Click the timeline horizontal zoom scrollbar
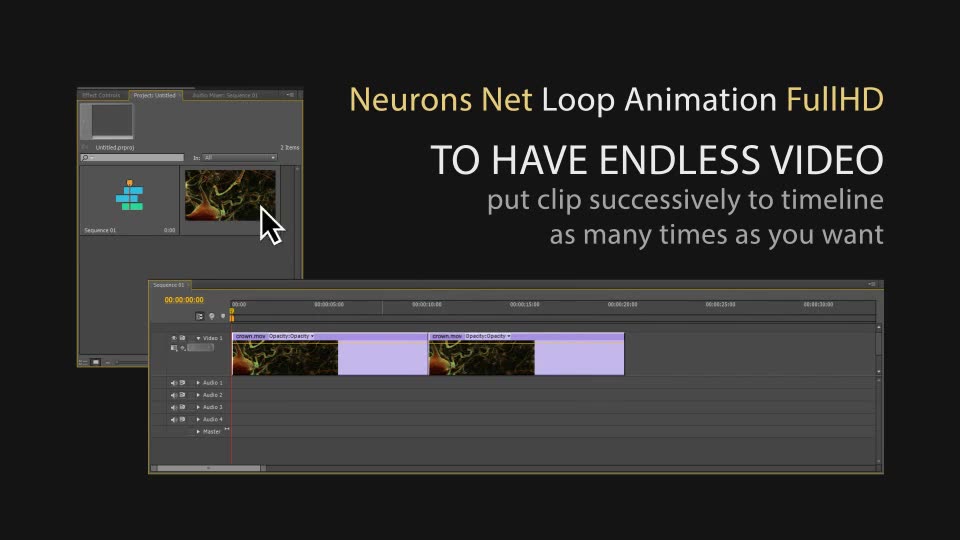The height and width of the screenshot is (540, 960). (210, 467)
